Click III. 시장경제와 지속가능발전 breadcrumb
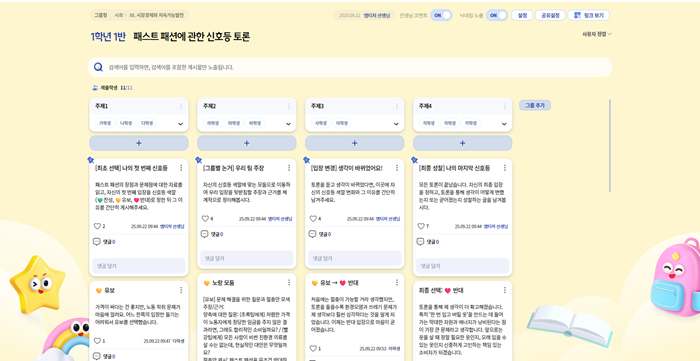The width and height of the screenshot is (700, 361). point(157,15)
